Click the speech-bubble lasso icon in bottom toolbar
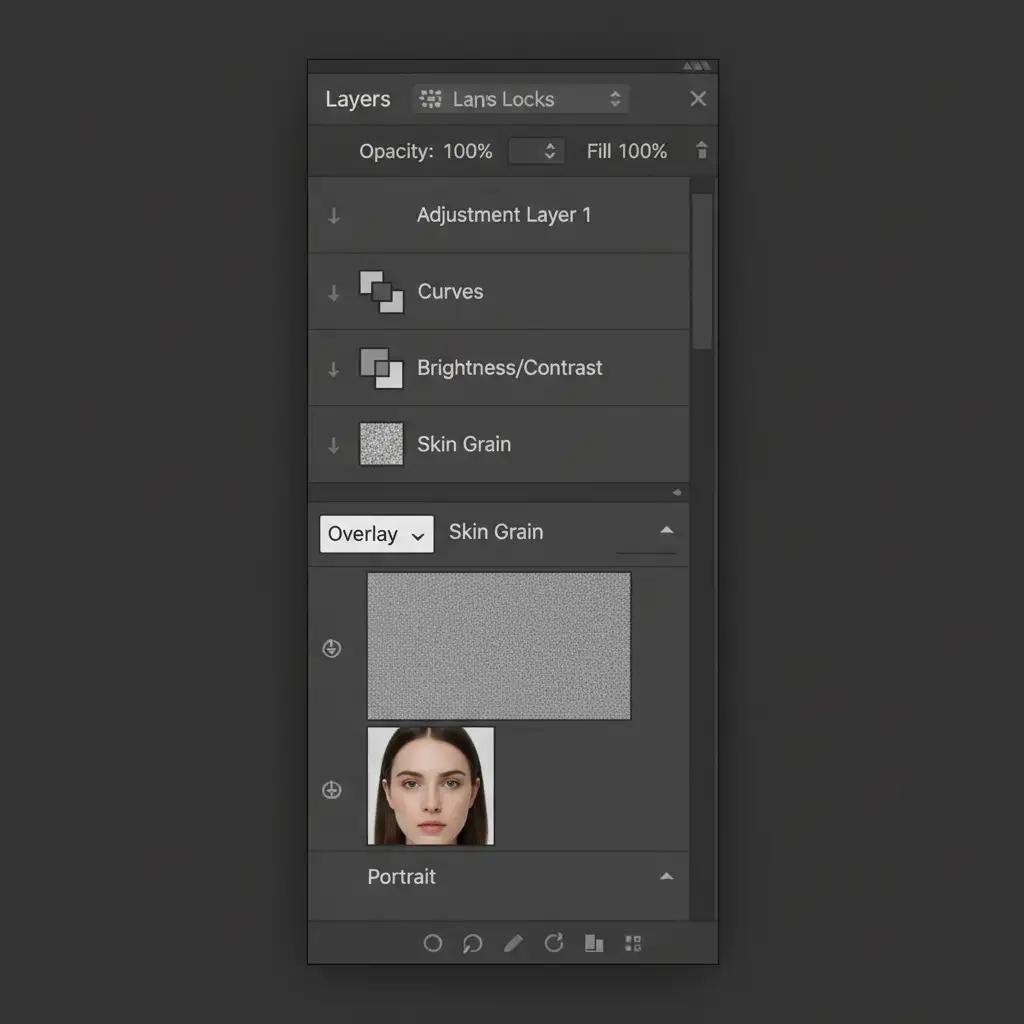This screenshot has width=1024, height=1024. [472, 943]
